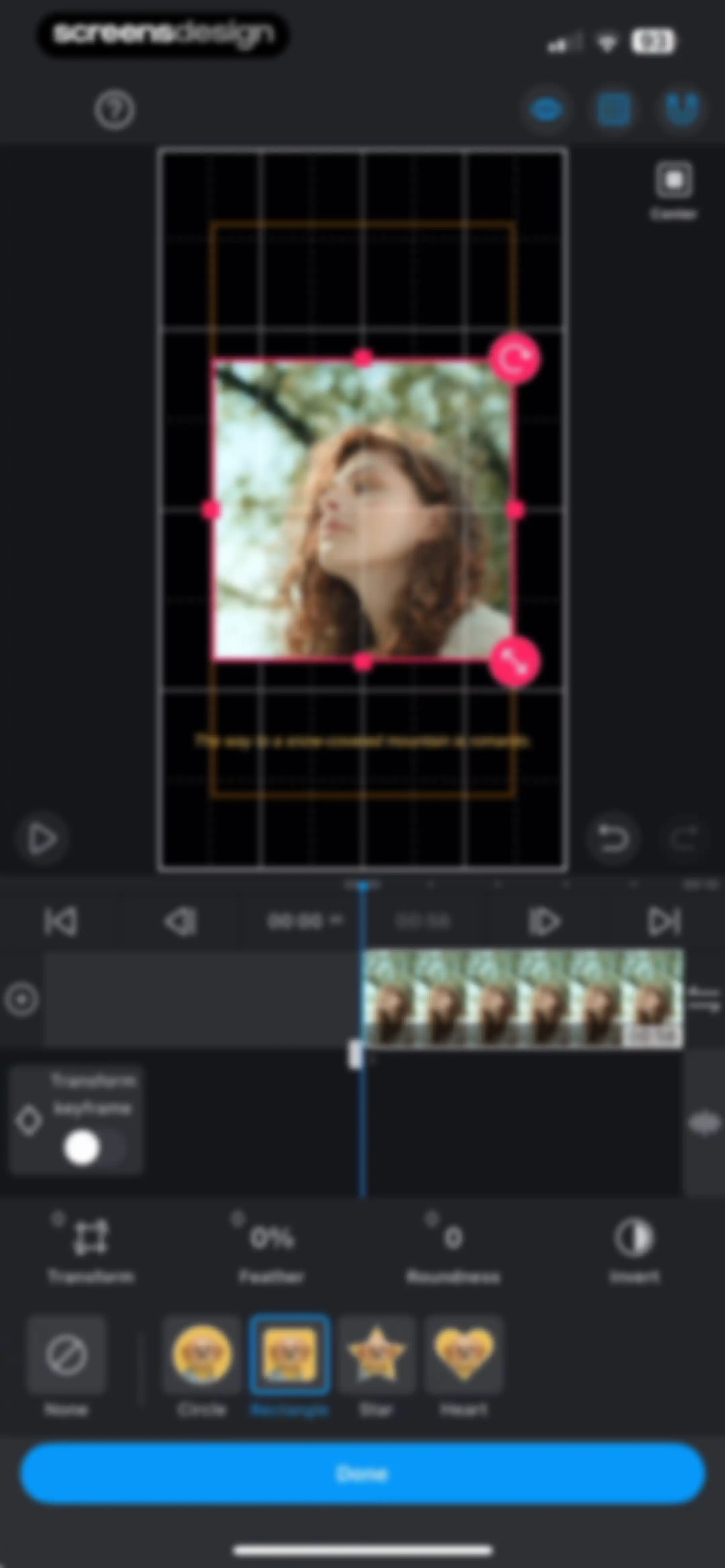This screenshot has height=1568, width=725.
Task: Tap the yellow caption text on canvas
Action: 363,741
